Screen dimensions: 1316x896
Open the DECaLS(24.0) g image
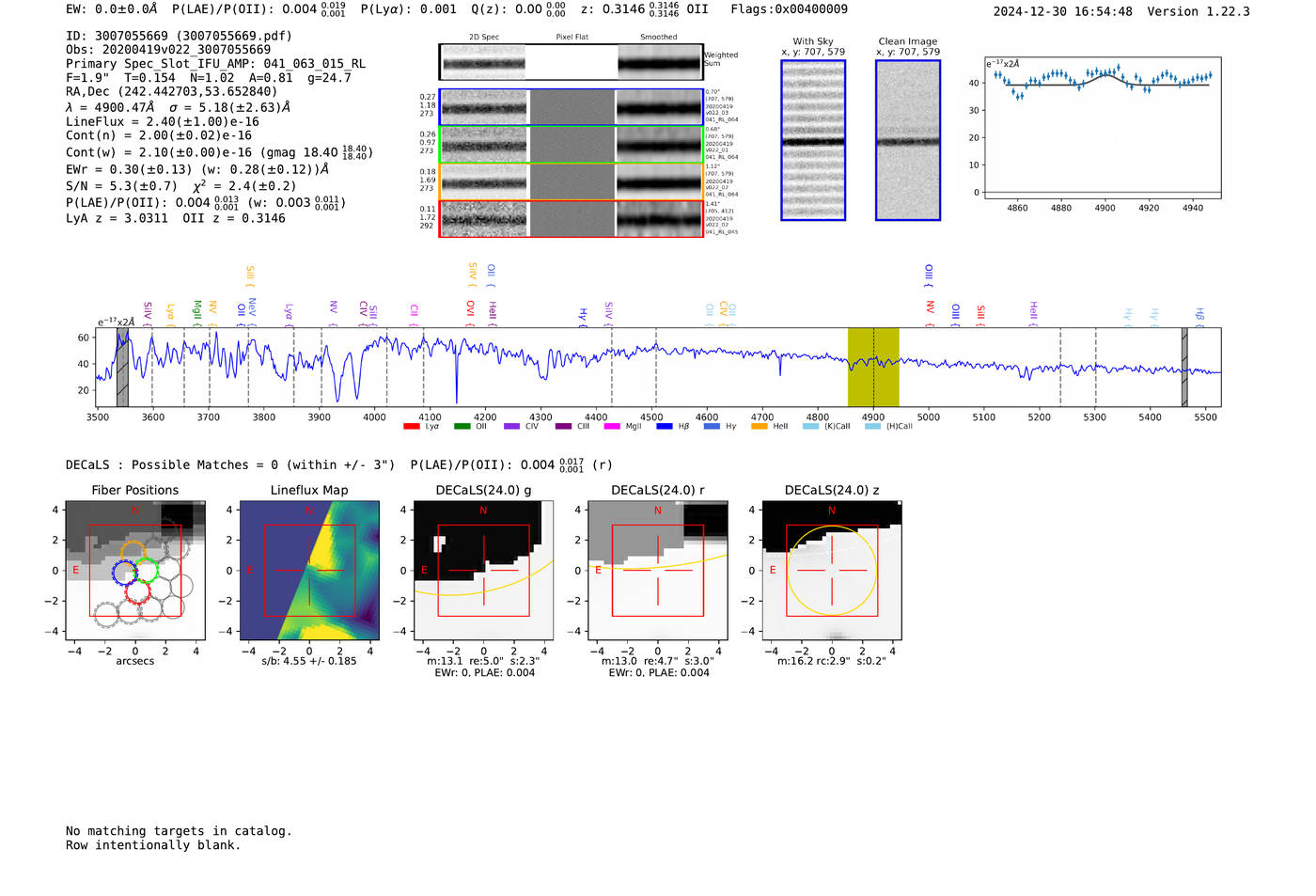[x=483, y=571]
